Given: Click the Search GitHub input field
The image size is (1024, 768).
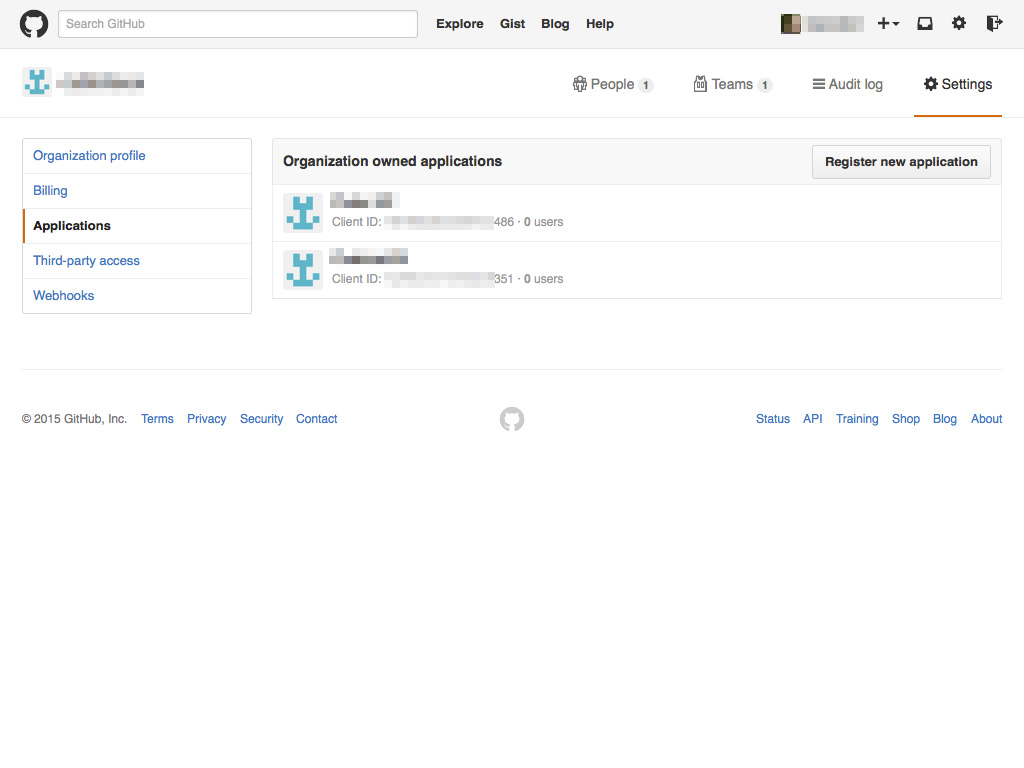Looking at the screenshot, I should coord(237,23).
